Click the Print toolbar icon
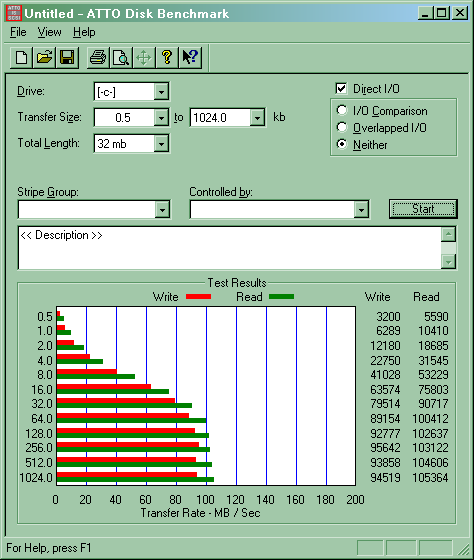The width and height of the screenshot is (474, 560). pos(98,58)
